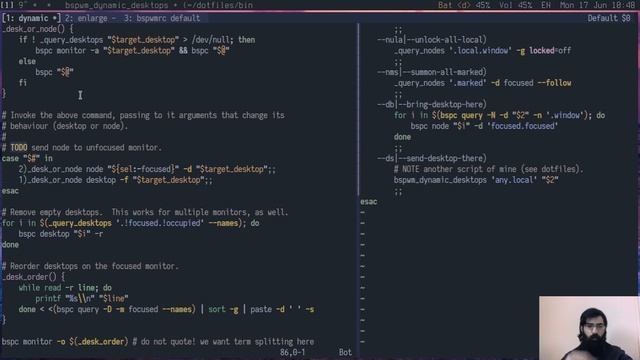Click the 'fi' keyword line
Image resolution: width=640 pixels, height=360 pixels.
22,83
